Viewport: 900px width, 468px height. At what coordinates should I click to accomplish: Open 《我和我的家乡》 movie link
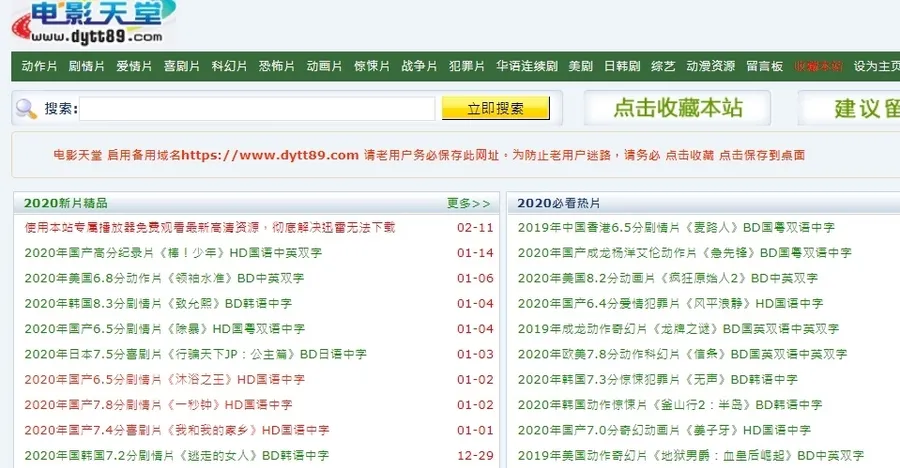[177, 430]
